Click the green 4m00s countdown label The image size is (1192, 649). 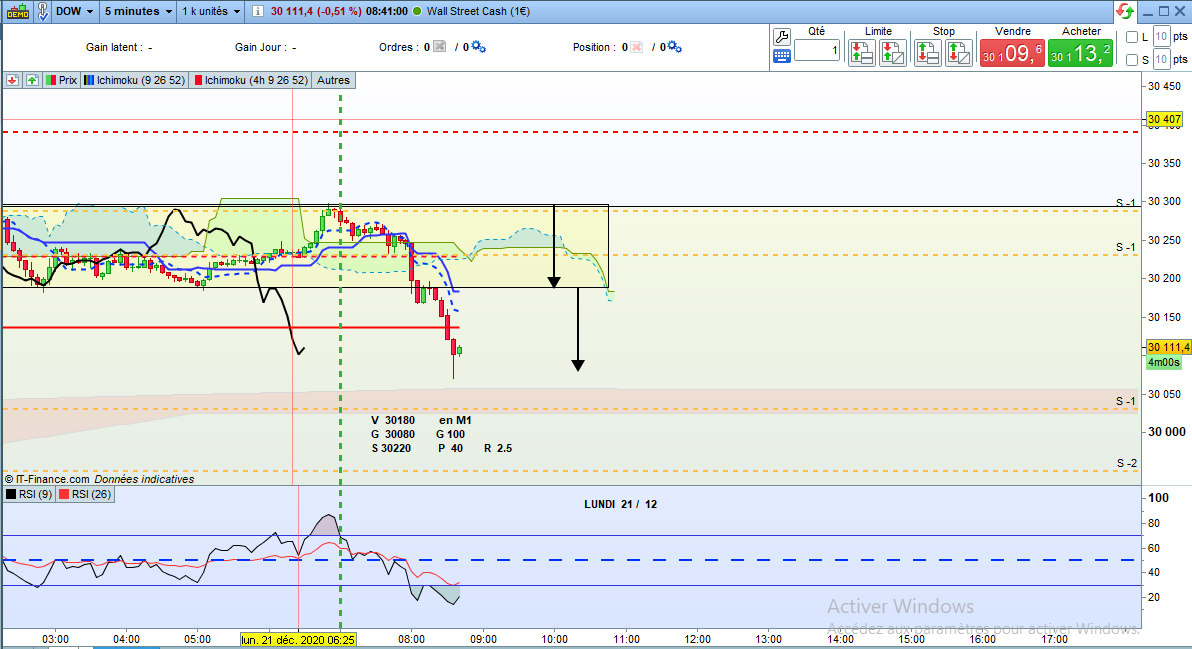coord(1164,362)
